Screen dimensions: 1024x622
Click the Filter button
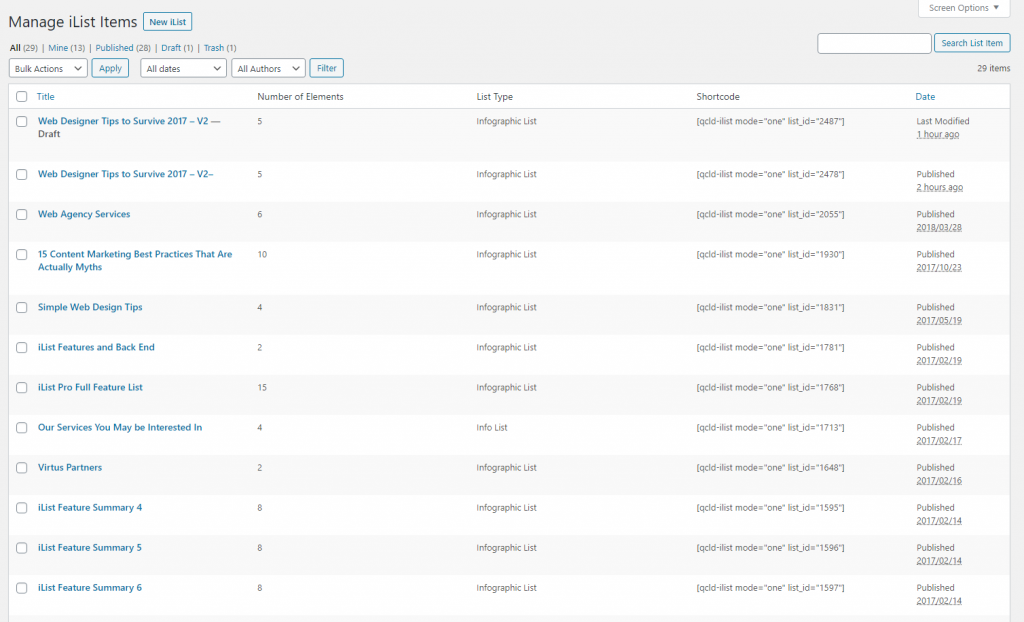[326, 67]
